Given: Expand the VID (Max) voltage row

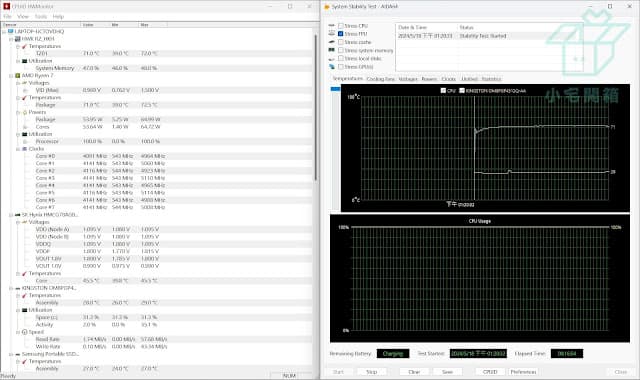Looking at the screenshot, I should [x=25, y=90].
